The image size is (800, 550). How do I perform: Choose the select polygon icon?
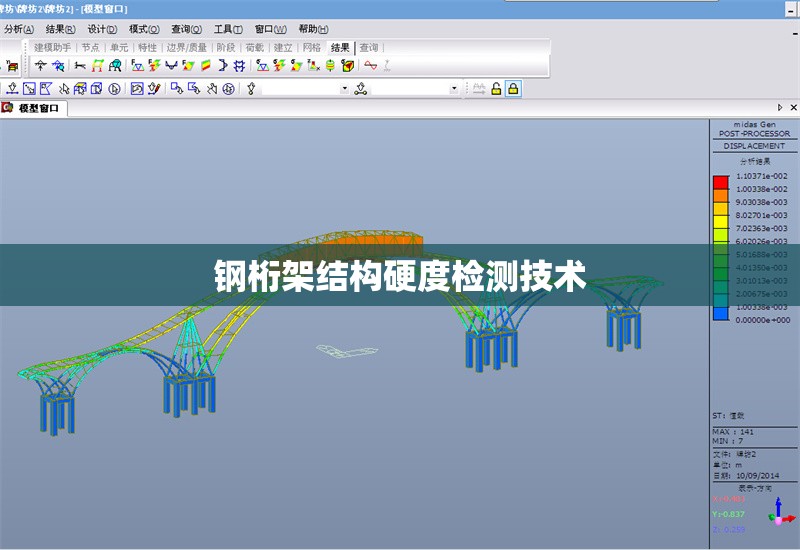46,89
